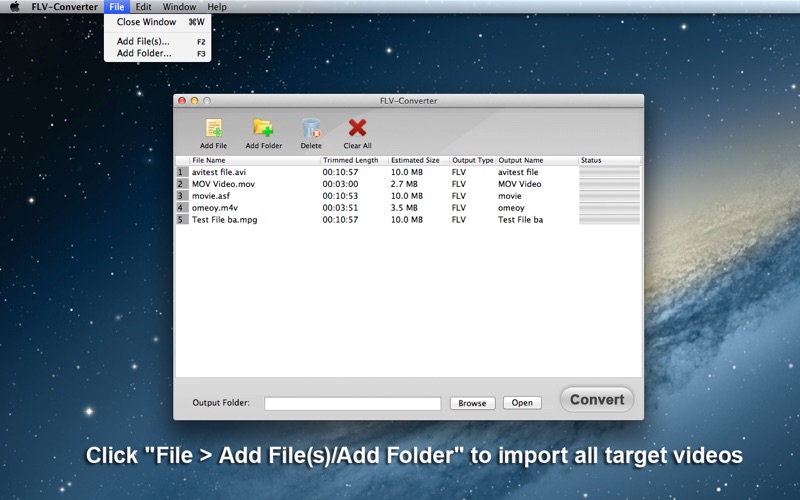The image size is (800, 500).
Task: Click row number 5 in file list
Action: [182, 220]
